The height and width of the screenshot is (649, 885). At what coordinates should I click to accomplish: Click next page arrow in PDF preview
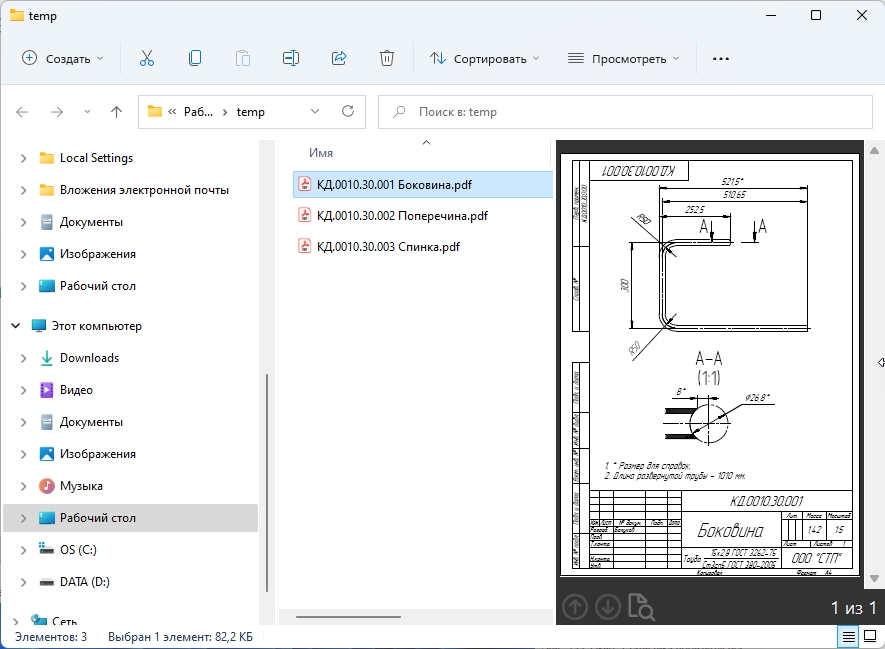608,607
